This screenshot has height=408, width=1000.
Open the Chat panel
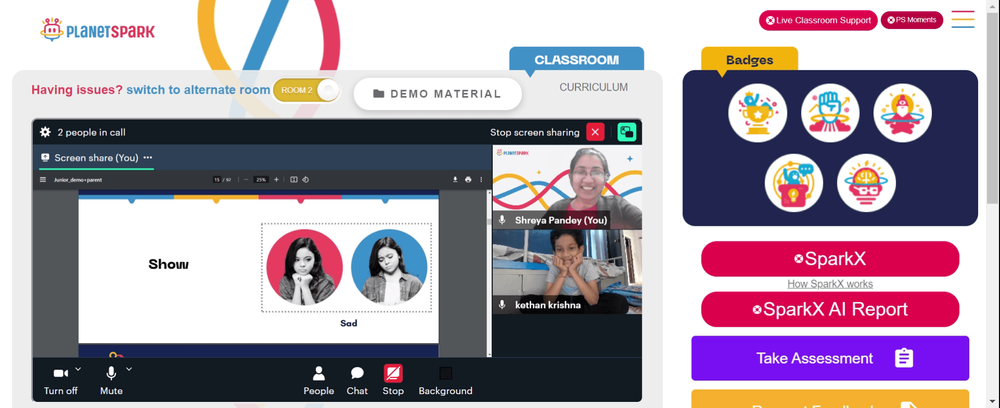click(357, 381)
